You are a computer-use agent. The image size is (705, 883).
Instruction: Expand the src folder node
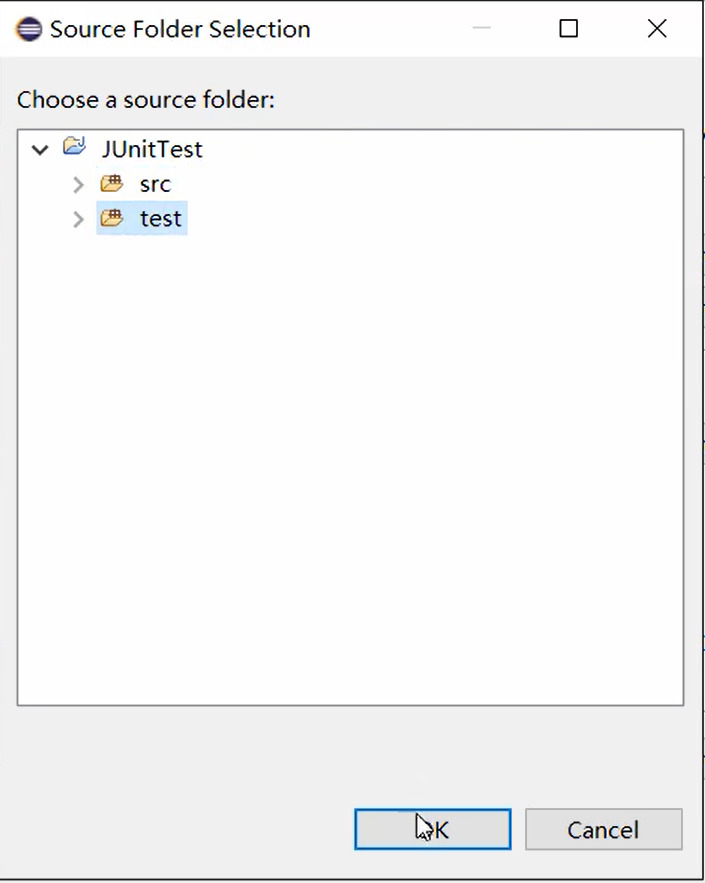point(78,185)
